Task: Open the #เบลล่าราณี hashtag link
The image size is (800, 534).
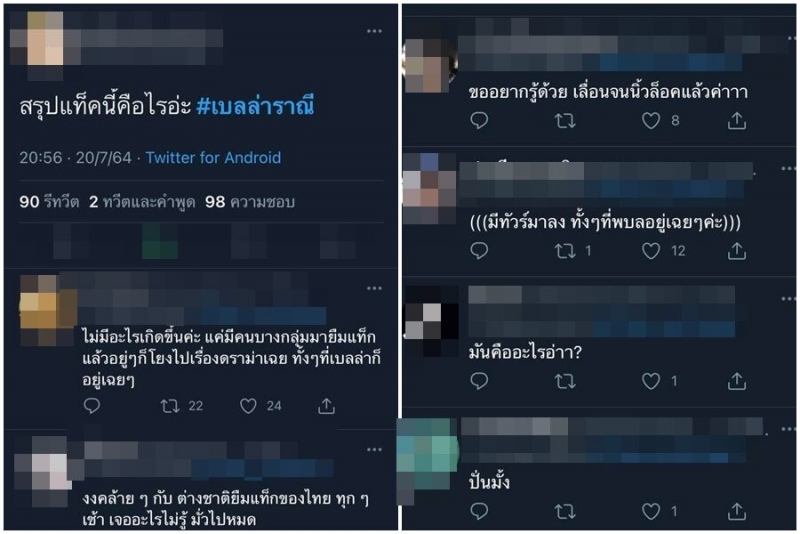Action: [255, 106]
